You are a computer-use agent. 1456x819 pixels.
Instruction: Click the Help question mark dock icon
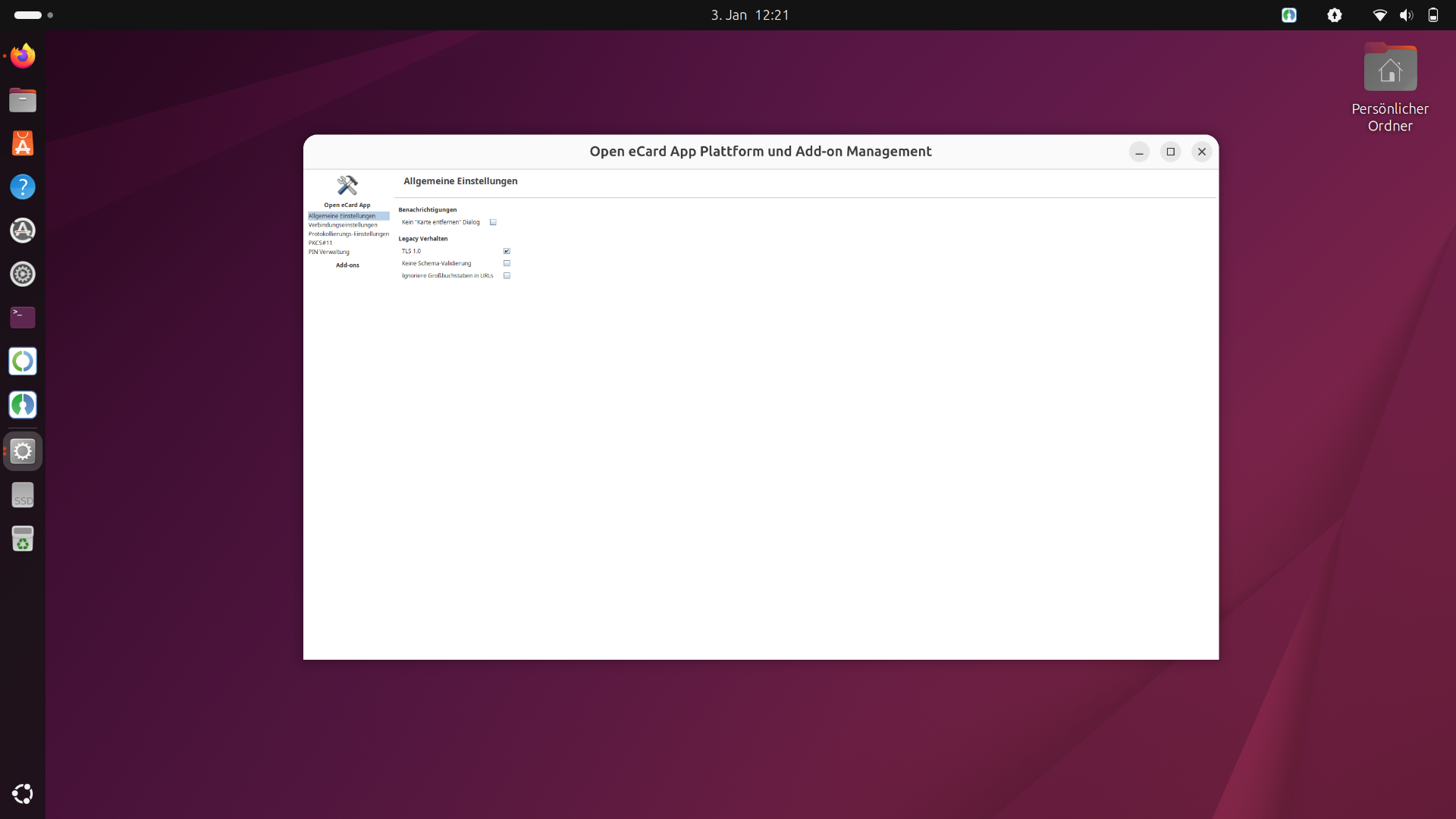coord(23,187)
